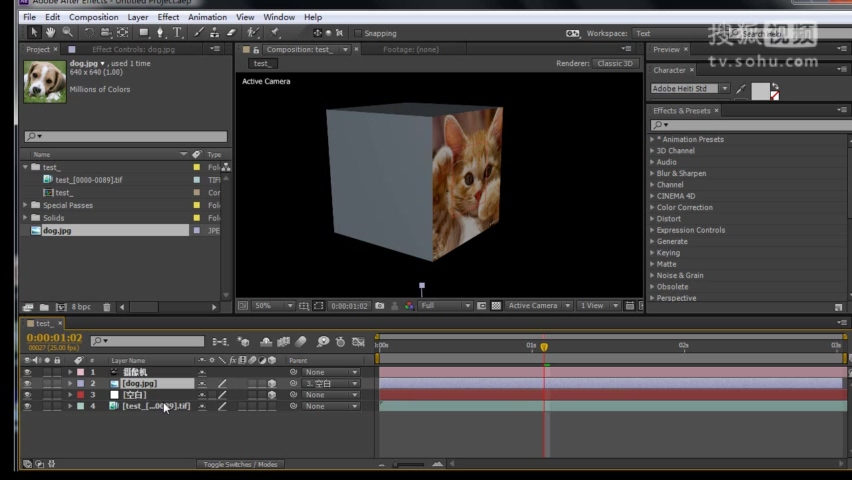This screenshot has width=852, height=480.
Task: Expand the Special Passes folder
Action: click(x=25, y=205)
